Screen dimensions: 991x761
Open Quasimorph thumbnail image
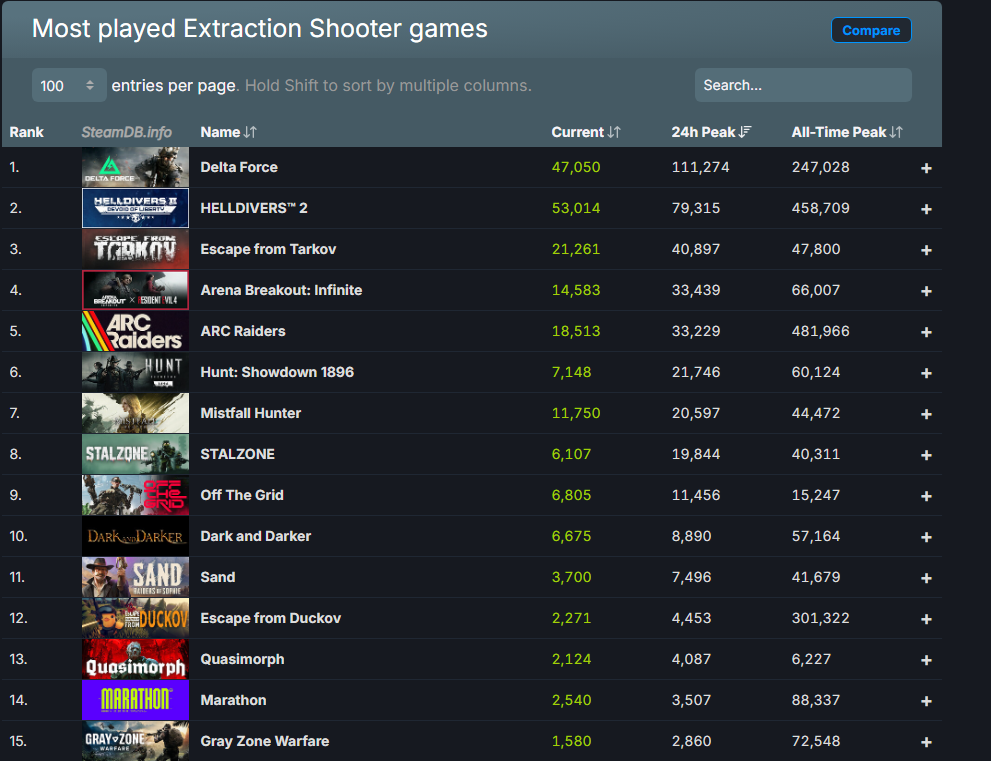click(x=135, y=659)
